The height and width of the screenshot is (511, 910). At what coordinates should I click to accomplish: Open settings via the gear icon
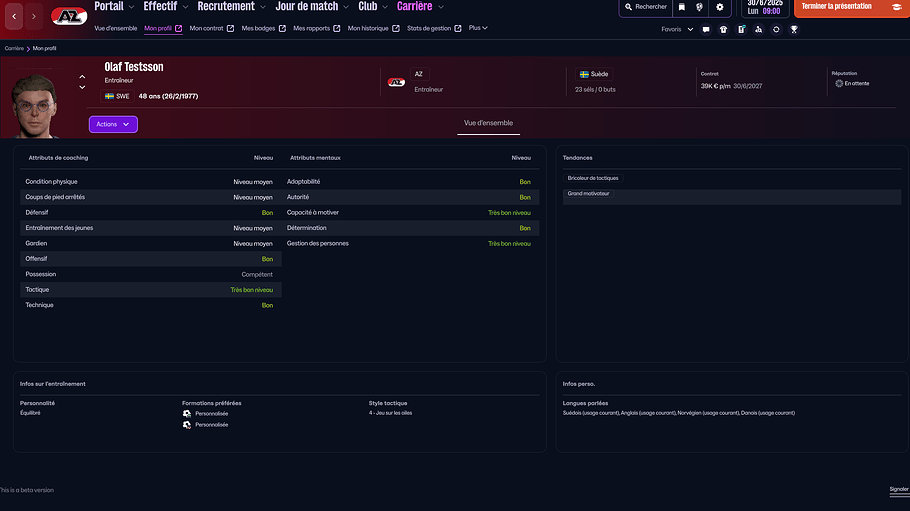[719, 7]
